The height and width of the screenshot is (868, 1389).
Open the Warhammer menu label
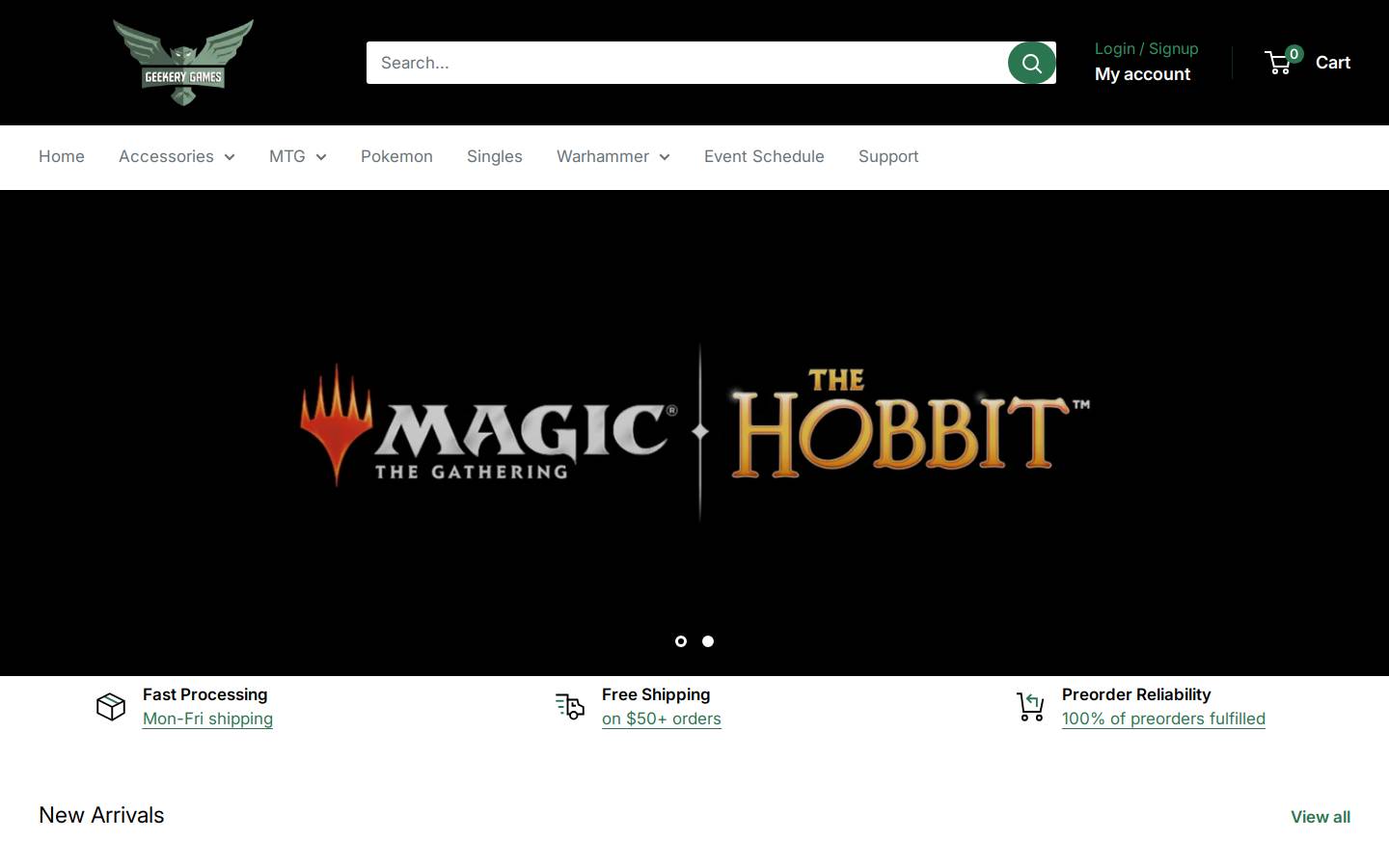coord(603,156)
